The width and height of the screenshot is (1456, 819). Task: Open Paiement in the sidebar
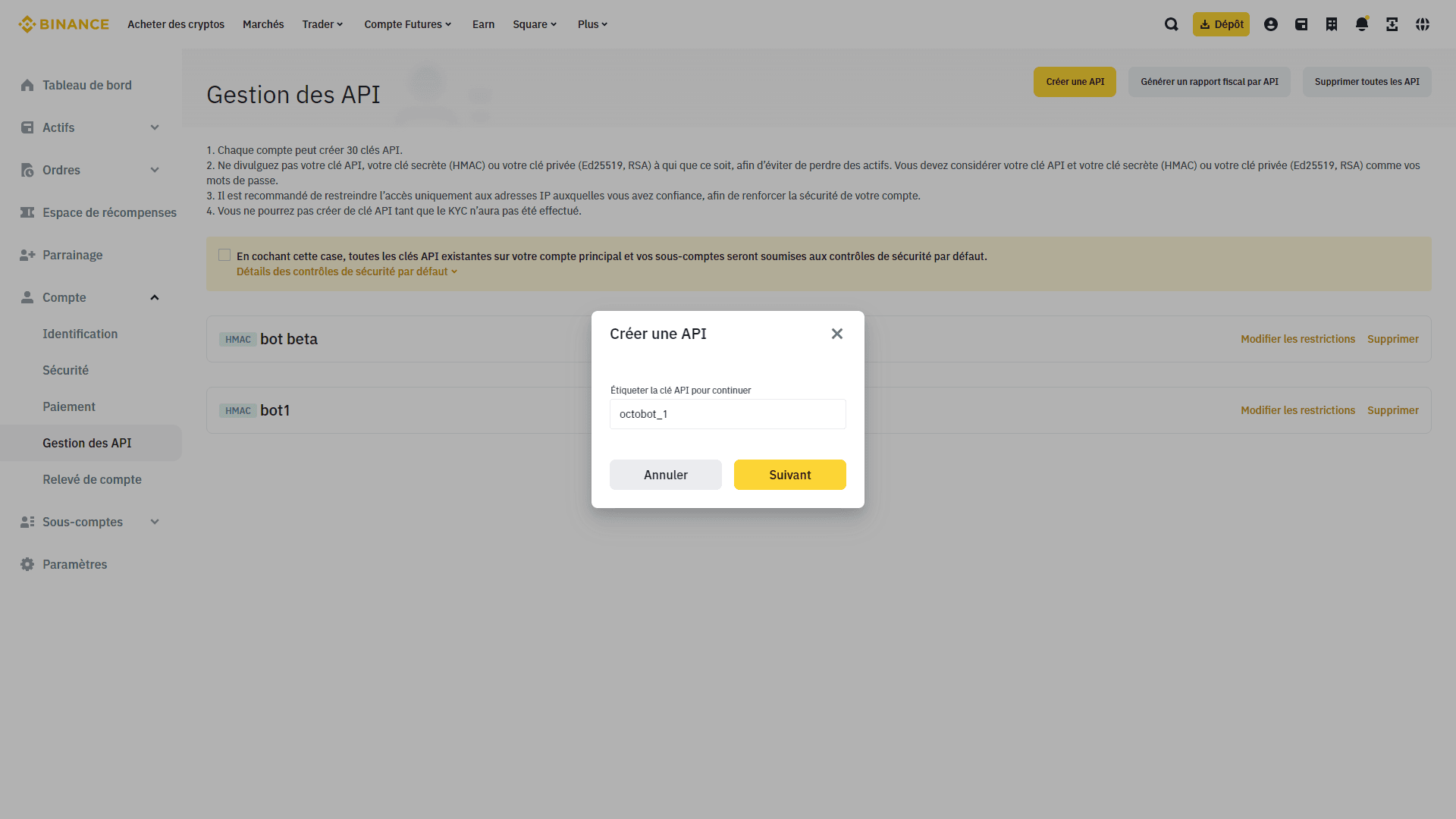coord(69,406)
